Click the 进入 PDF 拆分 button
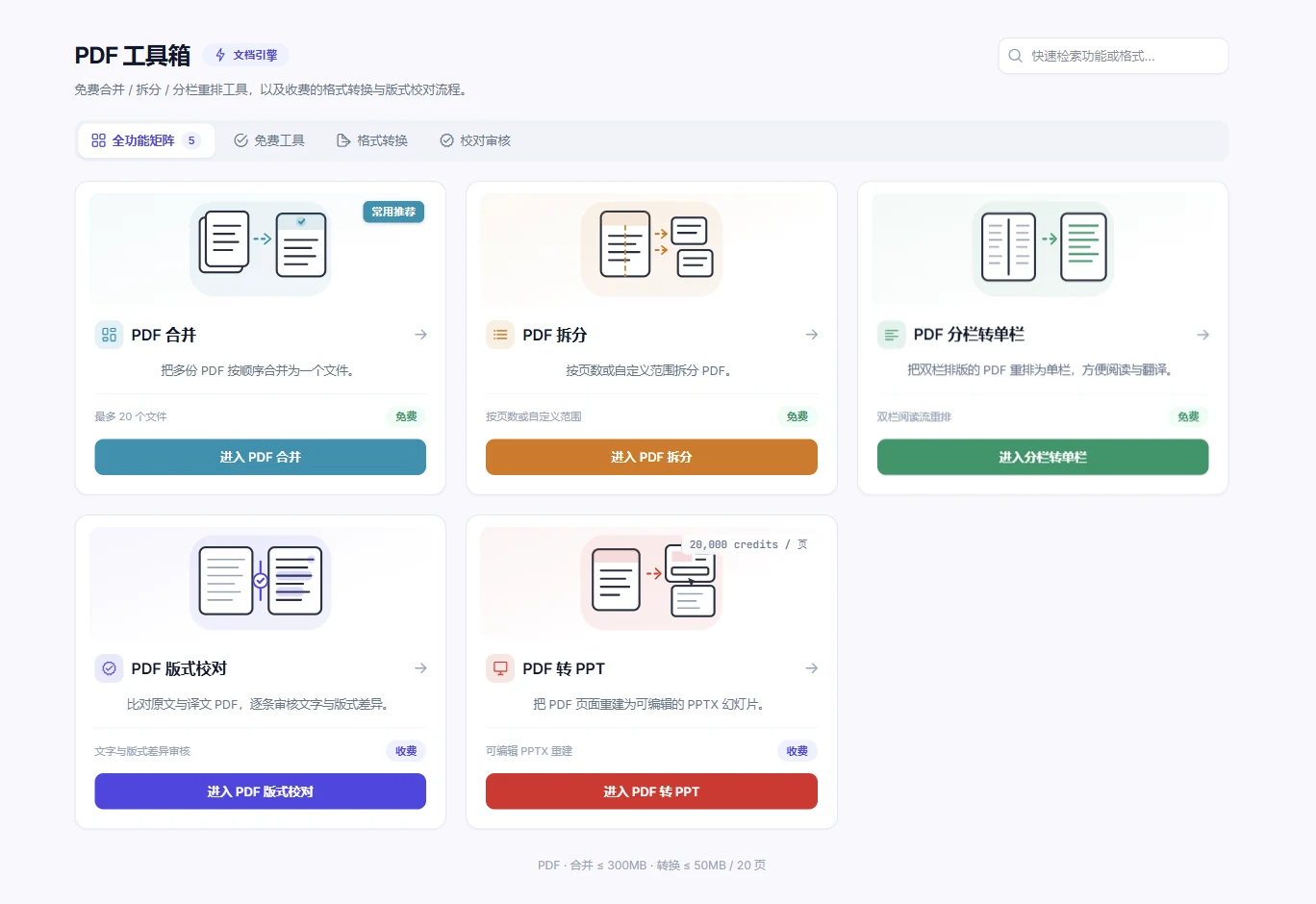The width and height of the screenshot is (1316, 904). [651, 457]
